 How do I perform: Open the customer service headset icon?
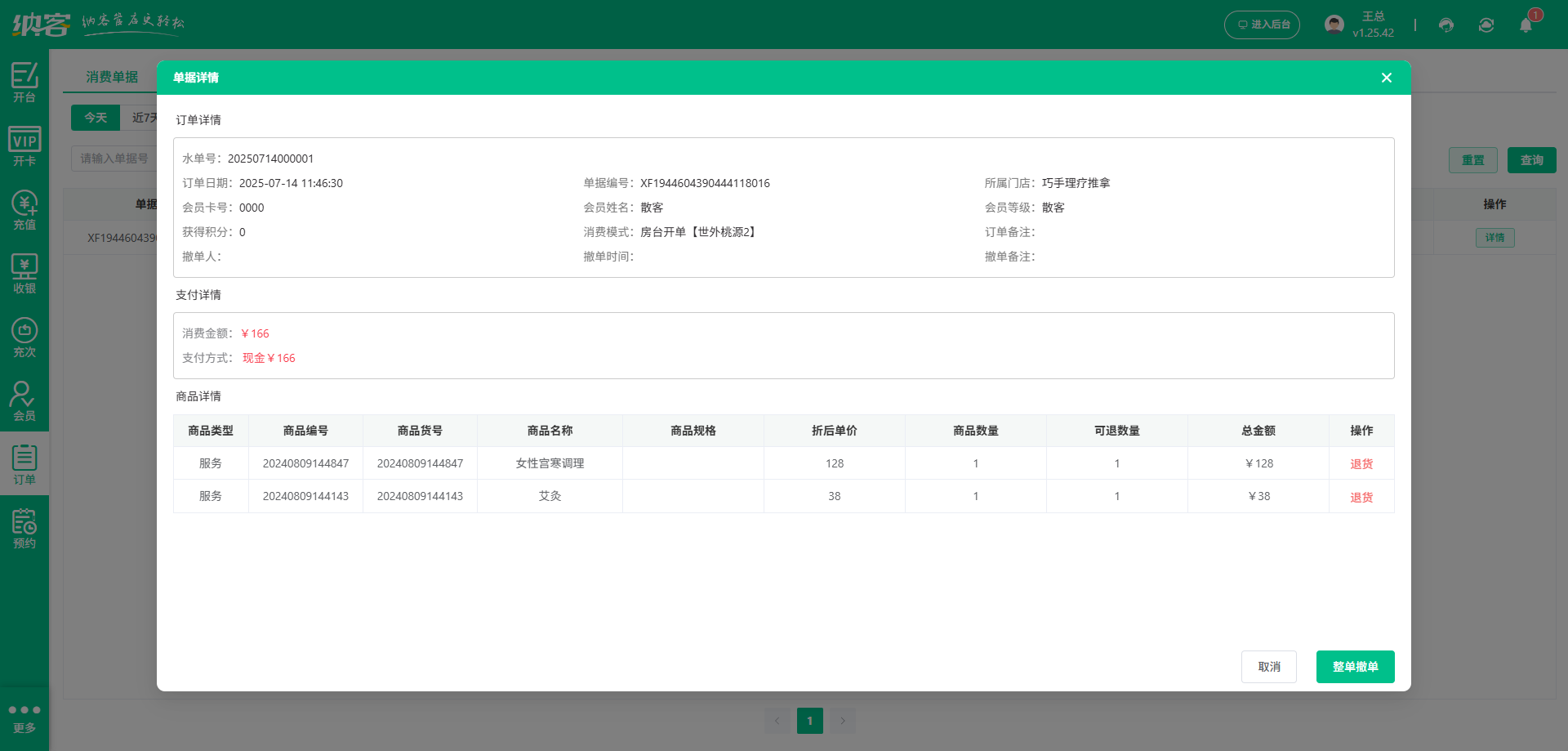point(1446,25)
